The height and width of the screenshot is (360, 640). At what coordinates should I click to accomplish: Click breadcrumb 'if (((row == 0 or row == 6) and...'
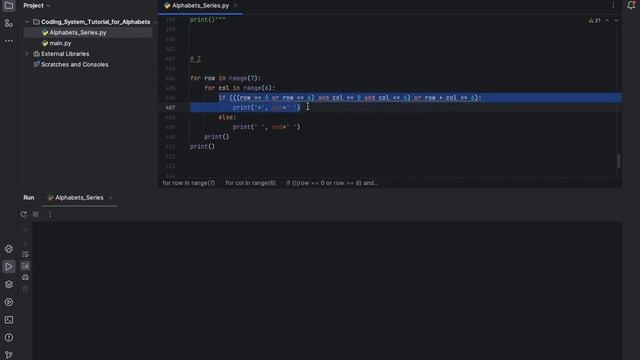click(x=332, y=183)
